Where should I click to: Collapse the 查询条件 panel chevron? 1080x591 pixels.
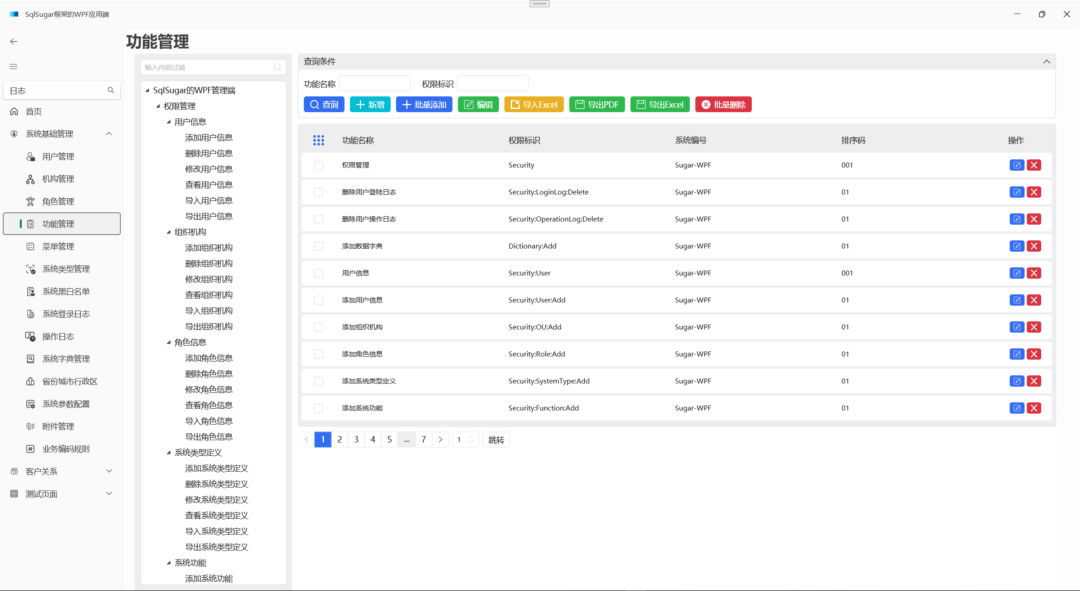tap(1046, 62)
